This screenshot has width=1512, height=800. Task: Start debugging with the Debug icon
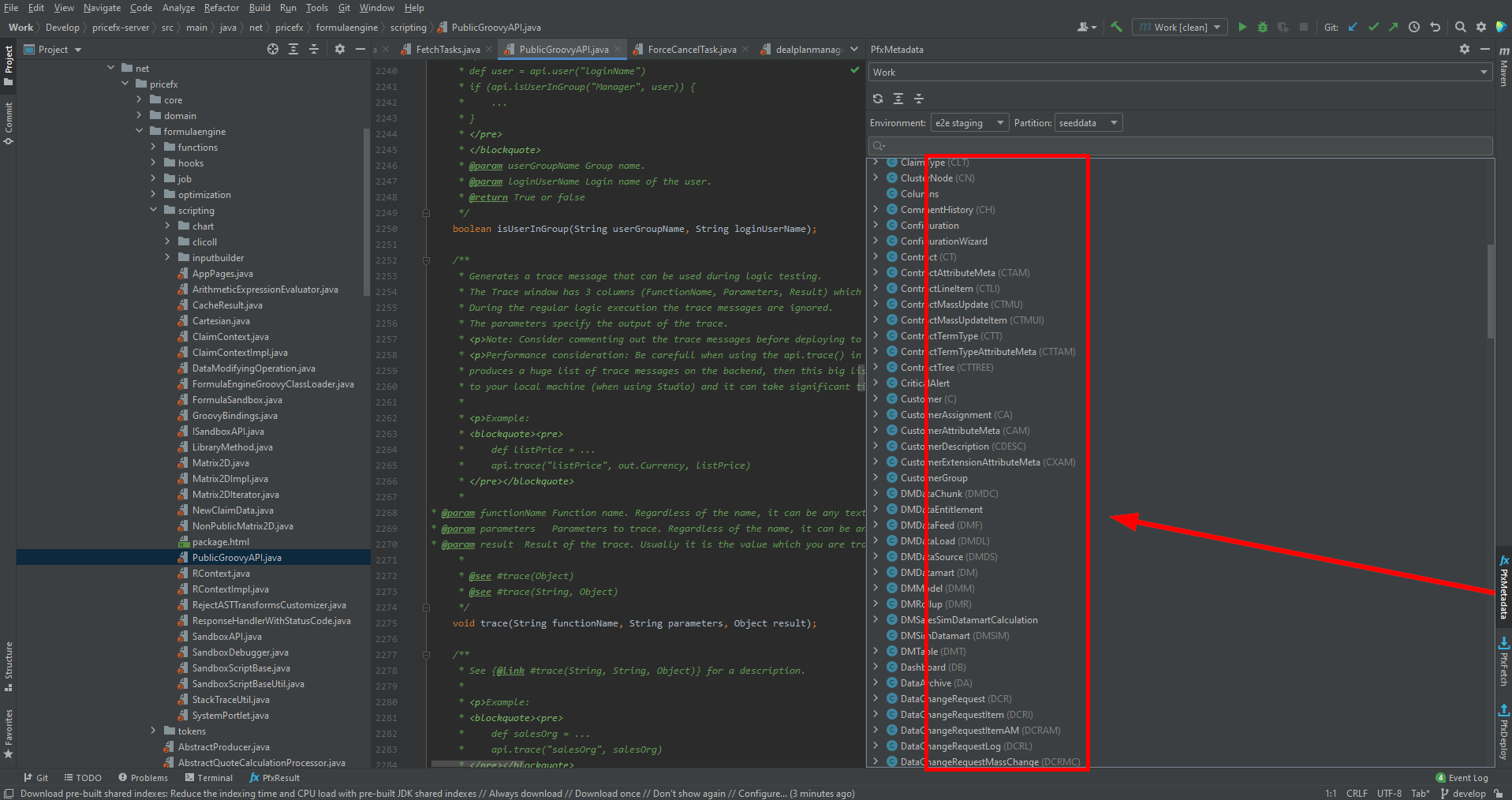[x=1262, y=26]
